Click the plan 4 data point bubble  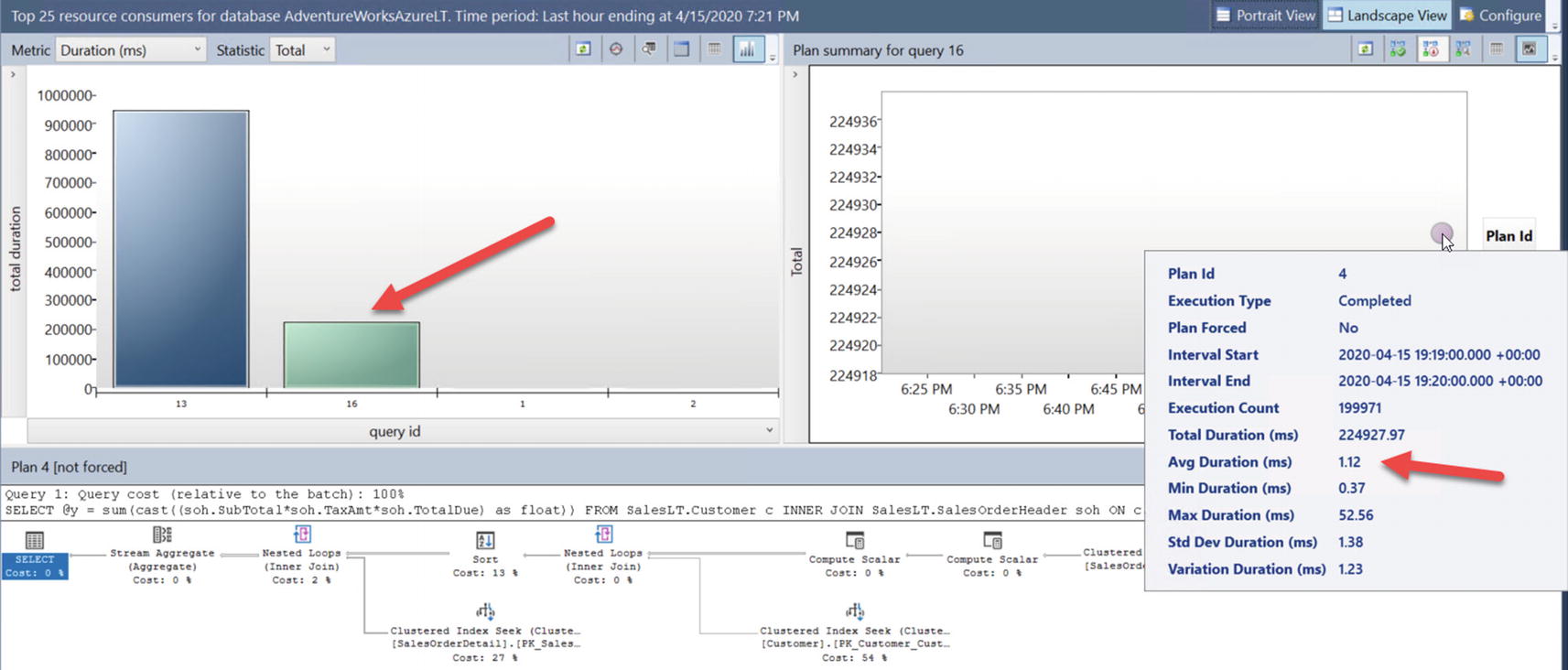(x=1442, y=233)
